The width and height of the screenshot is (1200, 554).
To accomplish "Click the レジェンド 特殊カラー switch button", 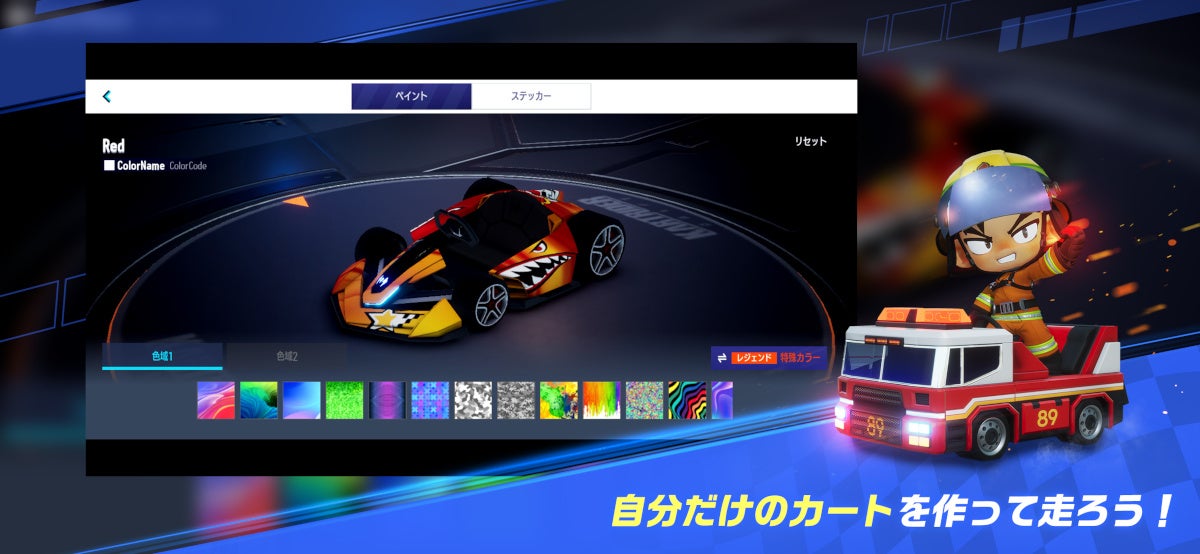I will coord(770,357).
